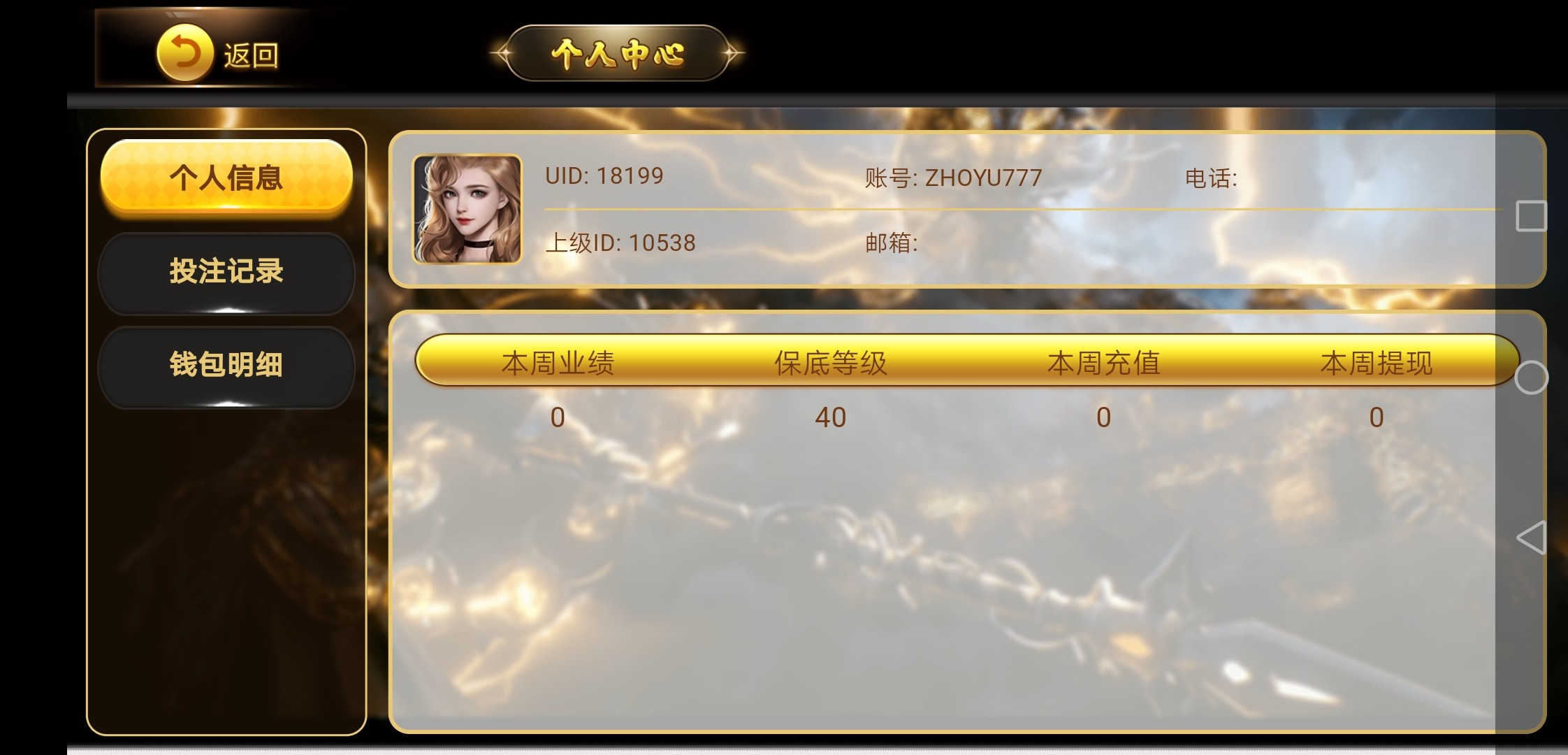Open the 个人信息 tab
Image resolution: width=1568 pixels, height=755 pixels.
(x=226, y=177)
